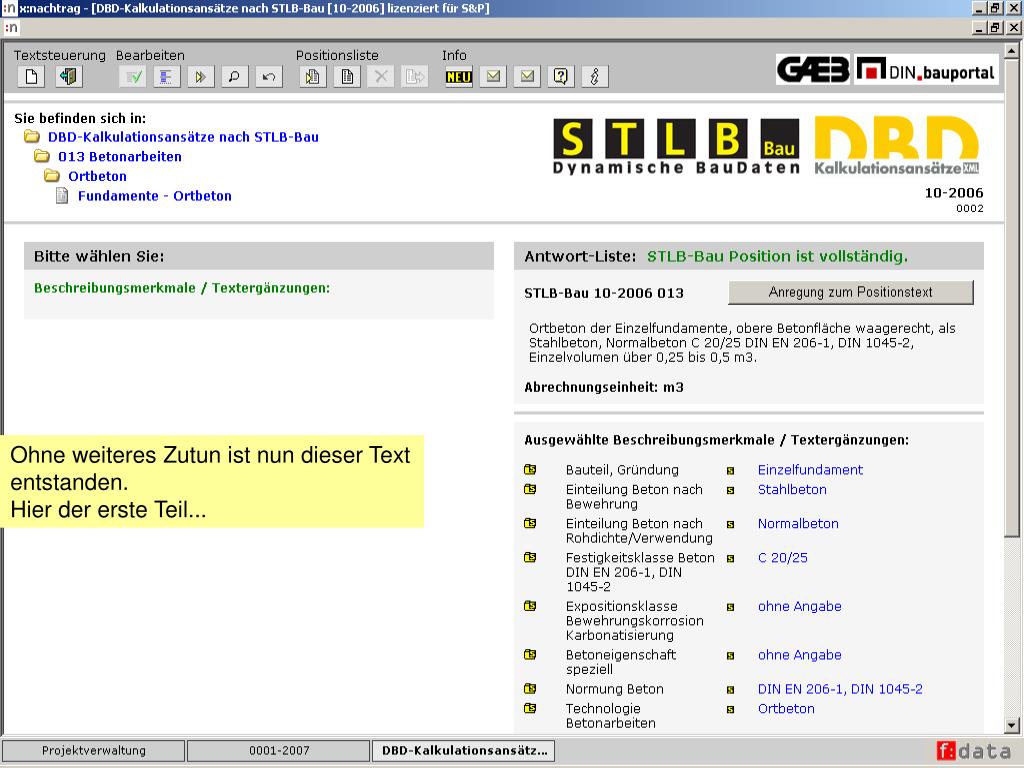This screenshot has width=1024, height=768.
Task: Click the DIN.bauportal logo
Action: point(926,70)
